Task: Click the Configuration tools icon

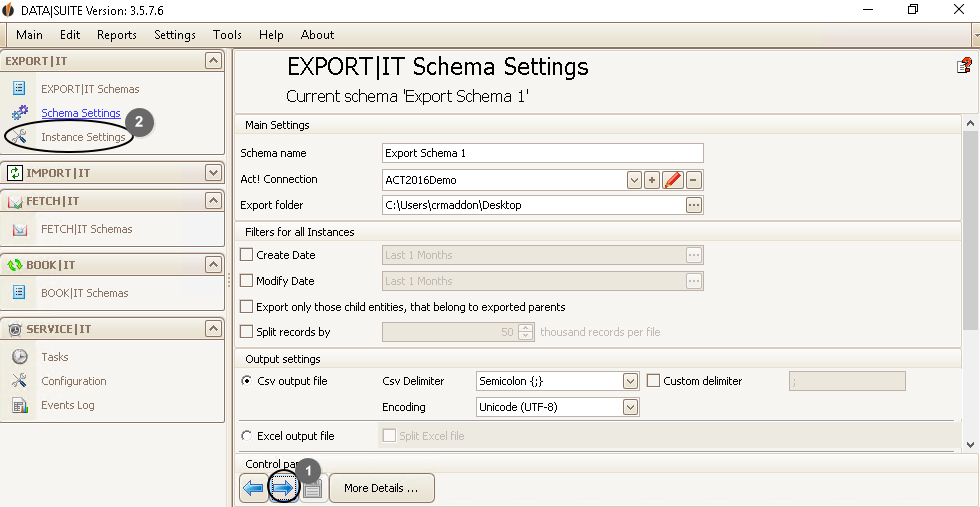Action: pyautogui.click(x=19, y=381)
